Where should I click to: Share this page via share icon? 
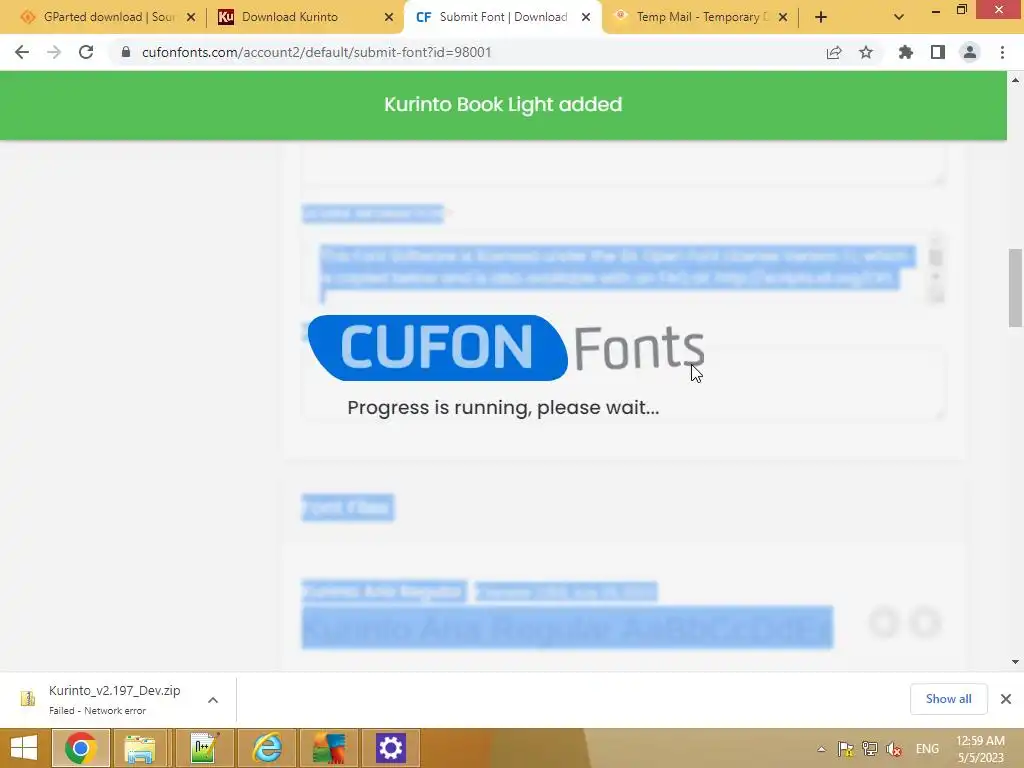coord(834,52)
